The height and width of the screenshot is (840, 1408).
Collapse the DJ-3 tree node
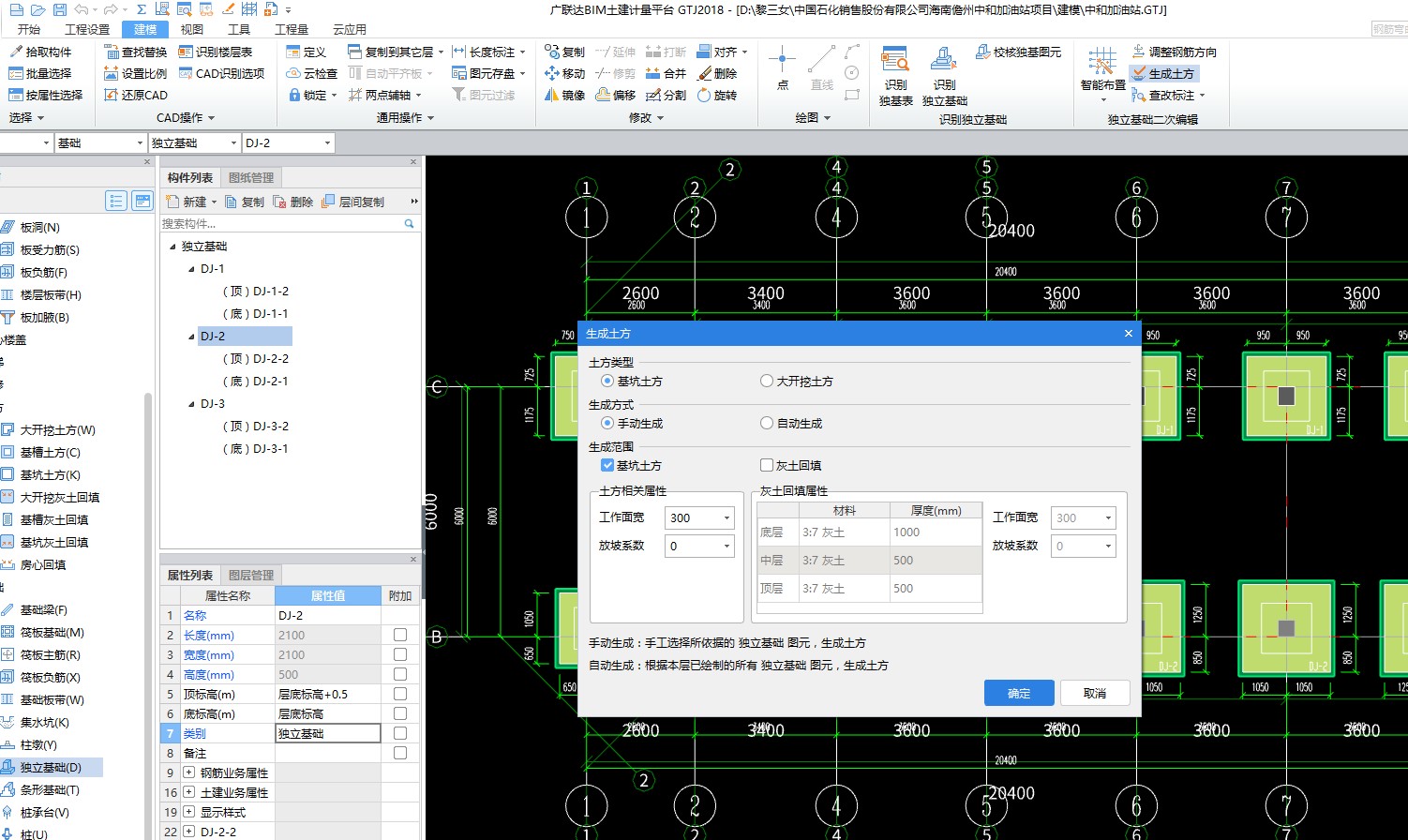pos(191,404)
